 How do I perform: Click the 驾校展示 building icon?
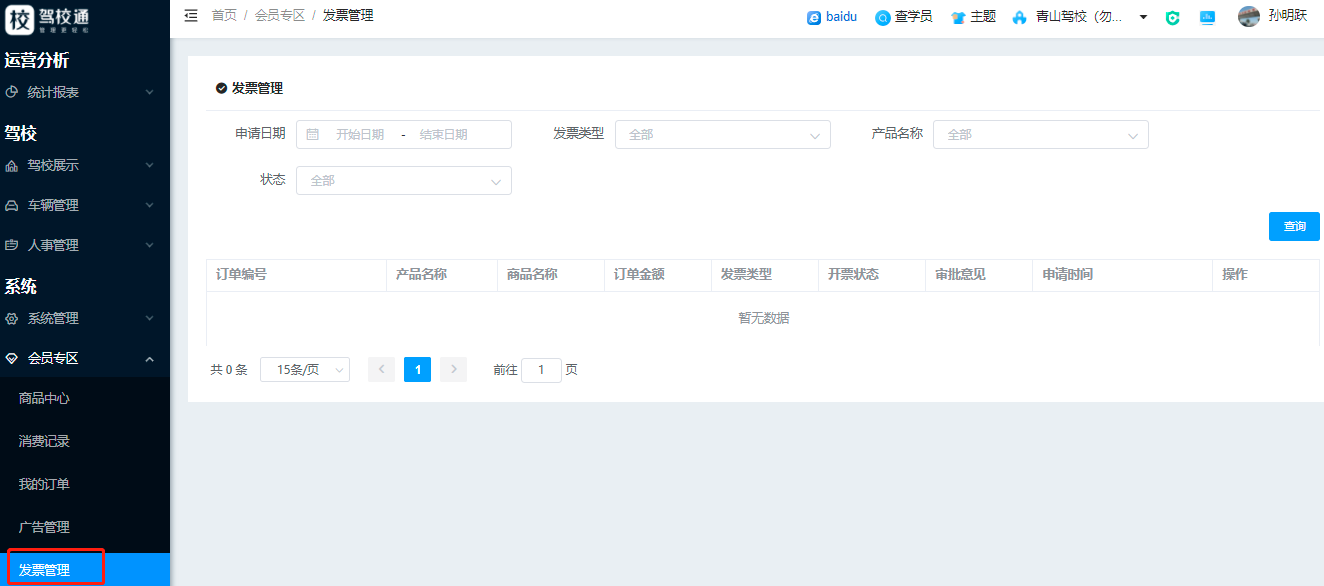[12, 165]
